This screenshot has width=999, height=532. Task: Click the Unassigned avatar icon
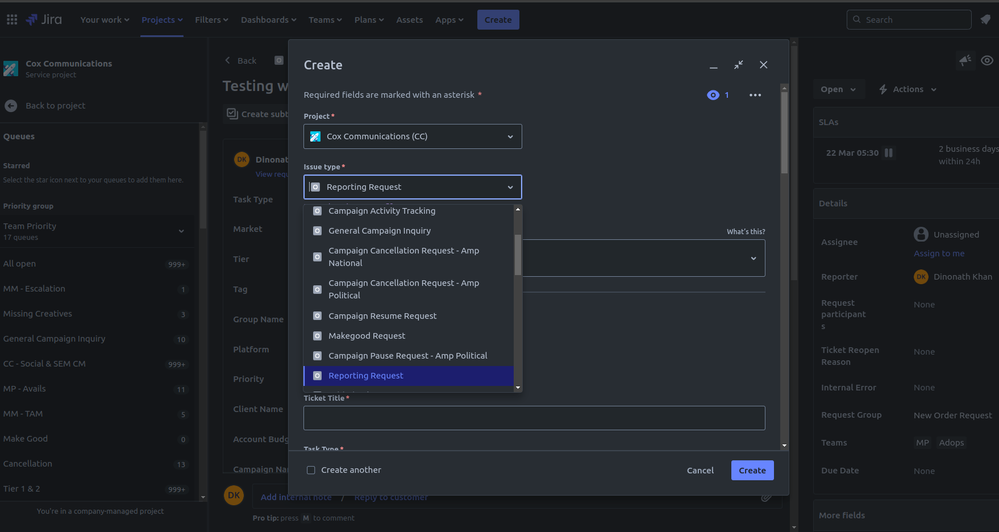[x=921, y=234]
